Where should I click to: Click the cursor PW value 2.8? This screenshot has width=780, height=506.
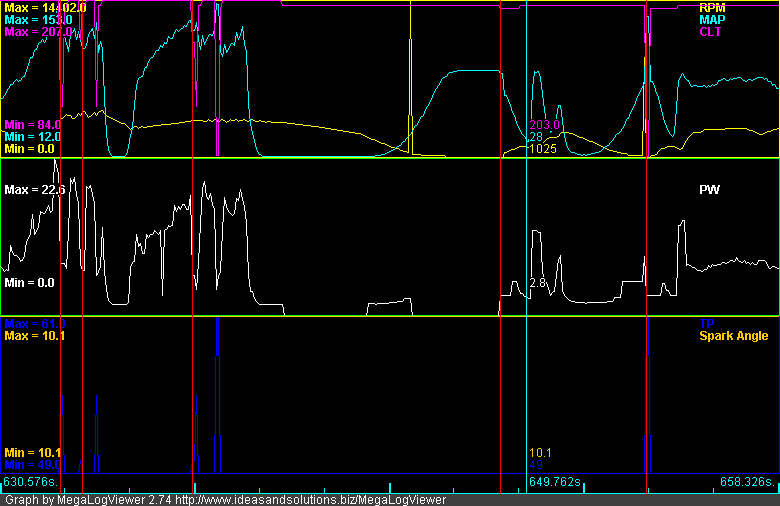pos(537,284)
